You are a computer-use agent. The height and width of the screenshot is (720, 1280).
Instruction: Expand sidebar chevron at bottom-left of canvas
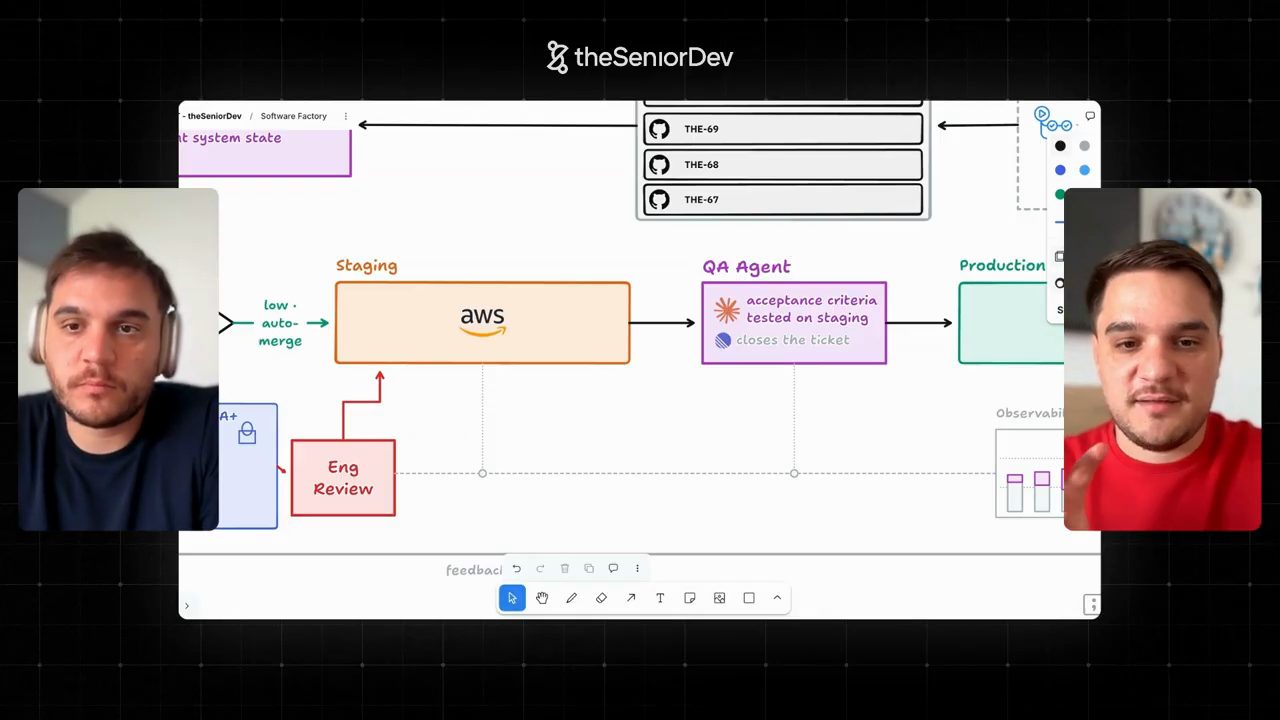tap(186, 606)
